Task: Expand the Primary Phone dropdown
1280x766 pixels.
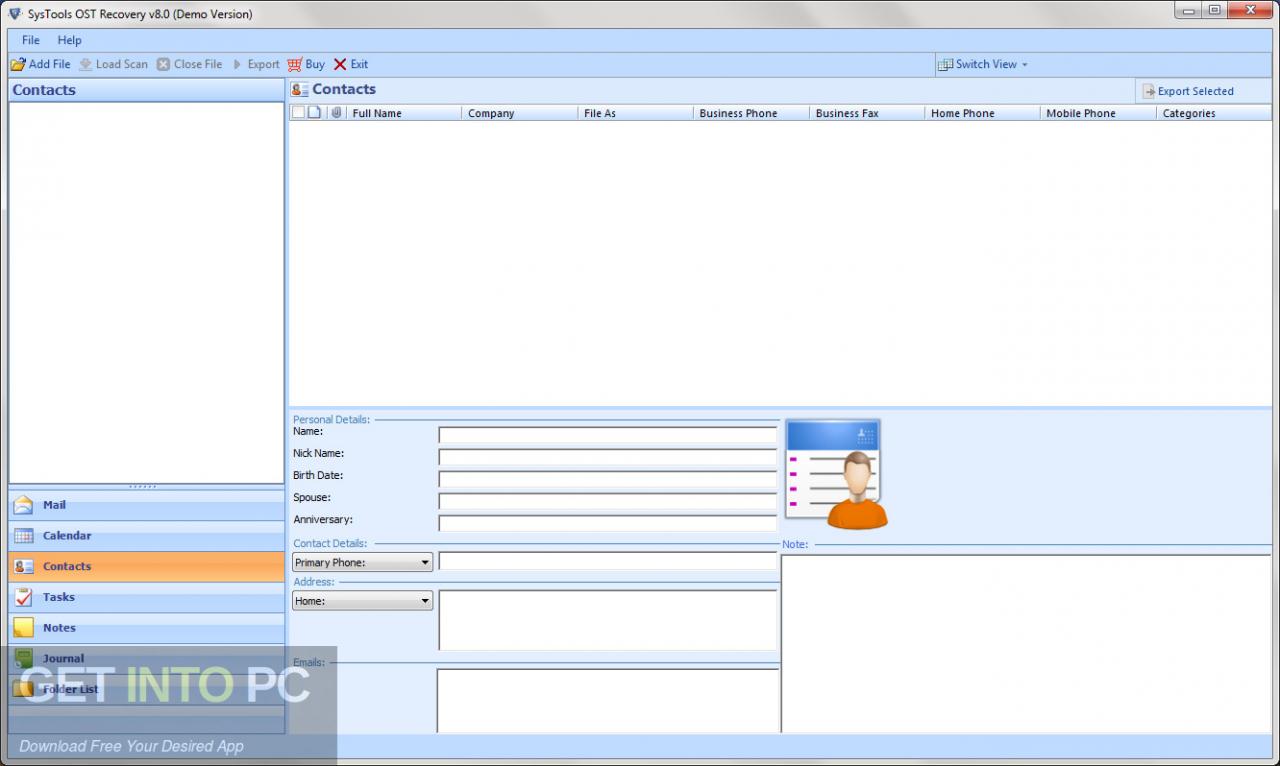Action: [362, 563]
